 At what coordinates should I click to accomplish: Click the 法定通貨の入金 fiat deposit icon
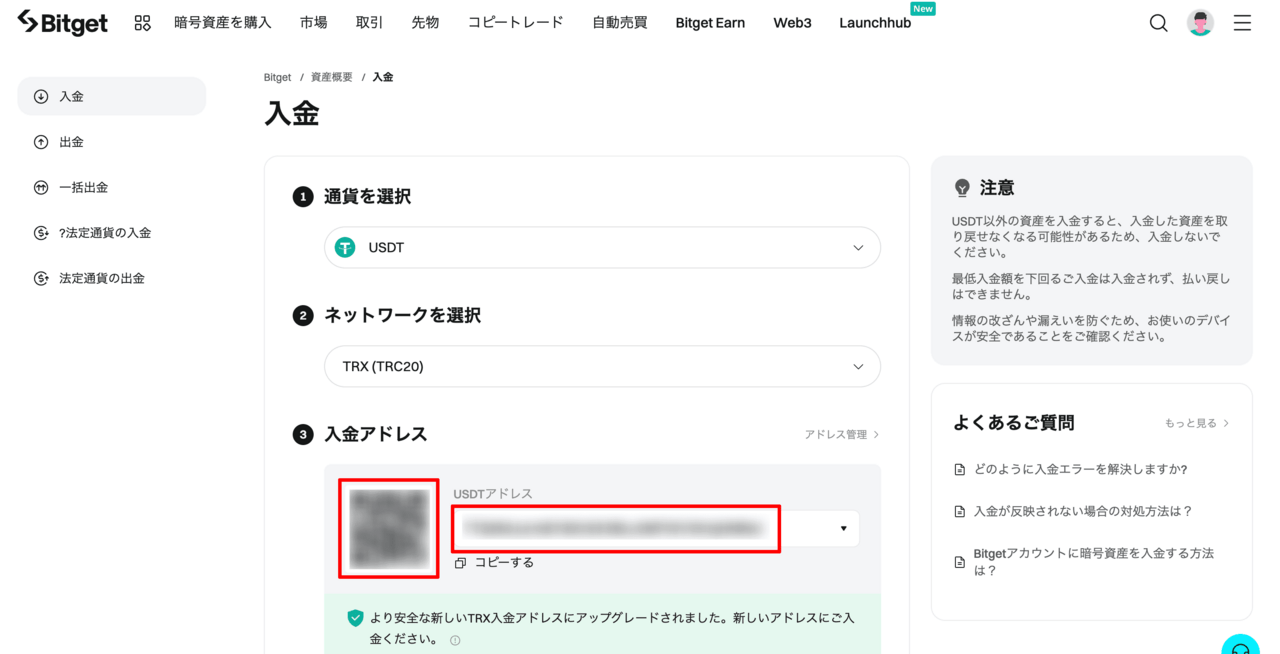[41, 233]
